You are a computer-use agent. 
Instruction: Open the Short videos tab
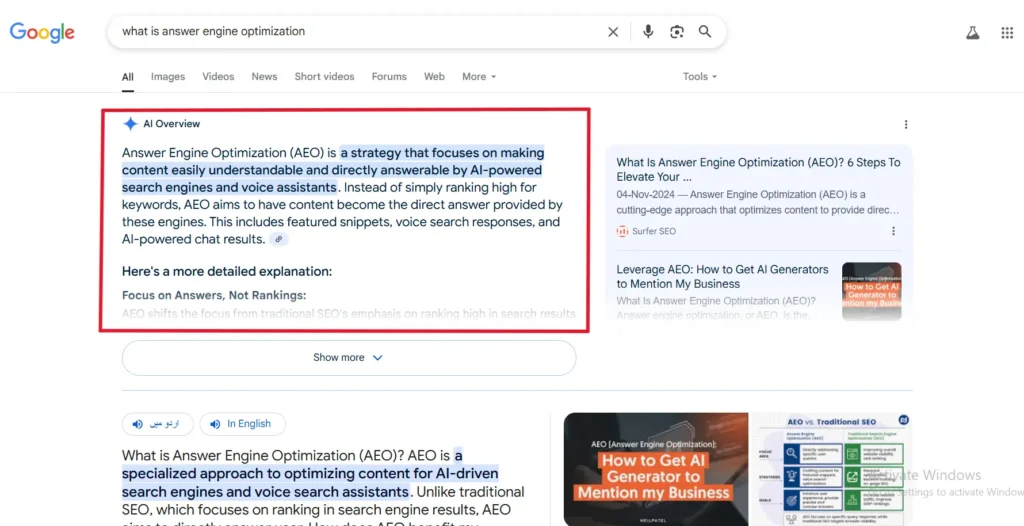(325, 76)
